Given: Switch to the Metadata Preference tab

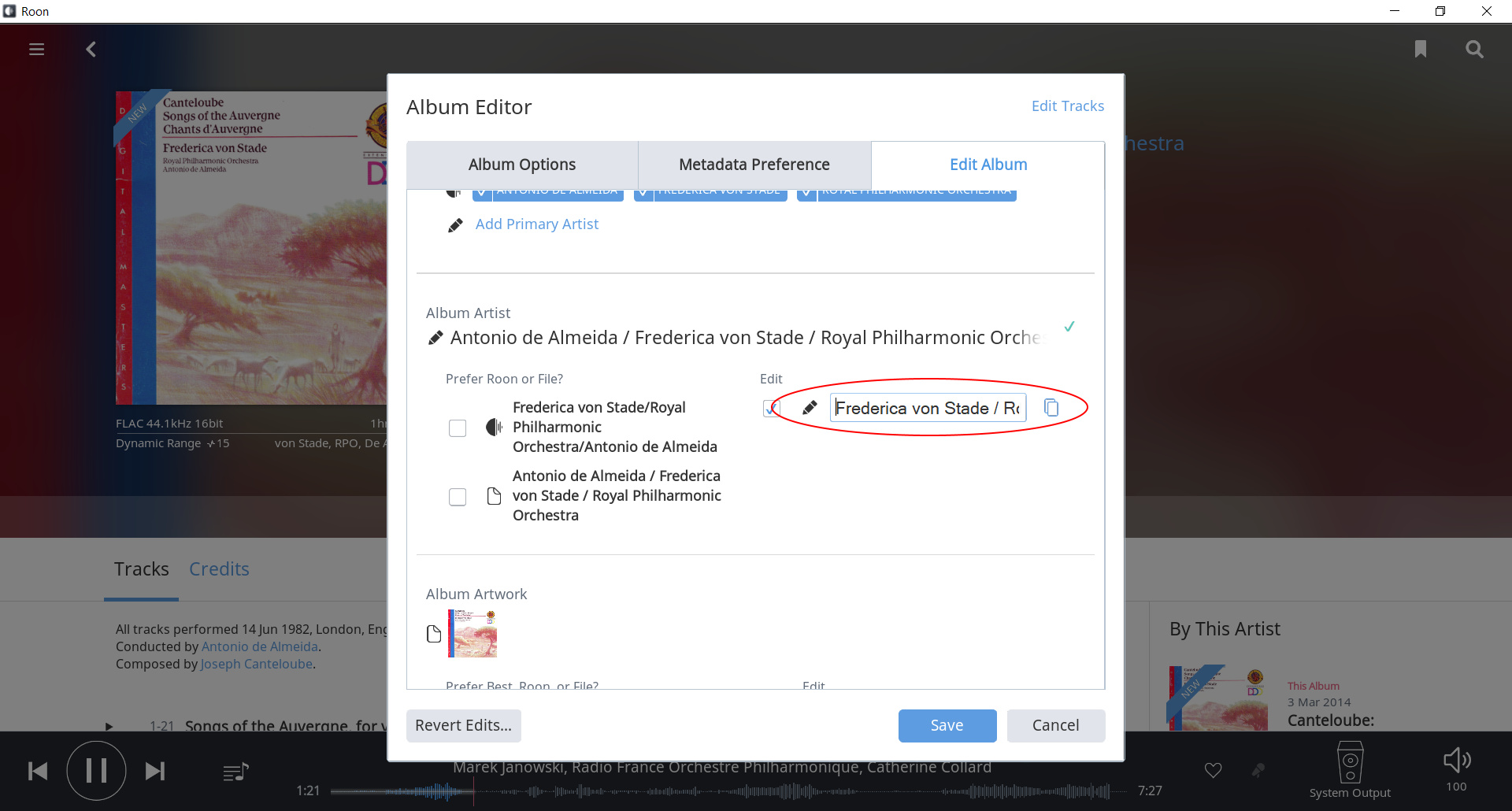Looking at the screenshot, I should tap(754, 165).
